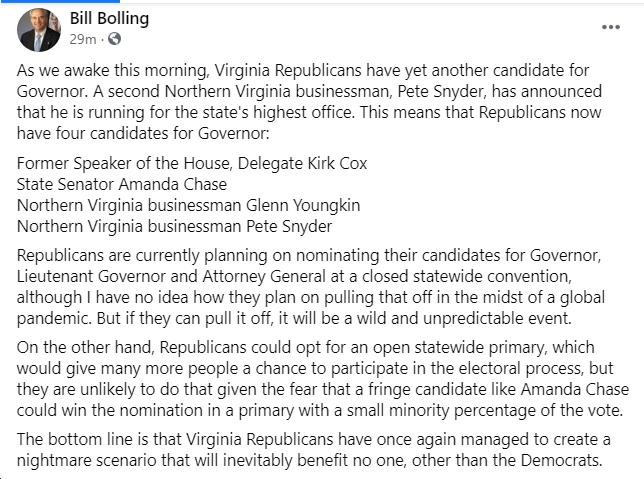The width and height of the screenshot is (644, 479).
Task: Click the globe public-audience icon
Action: click(x=114, y=39)
